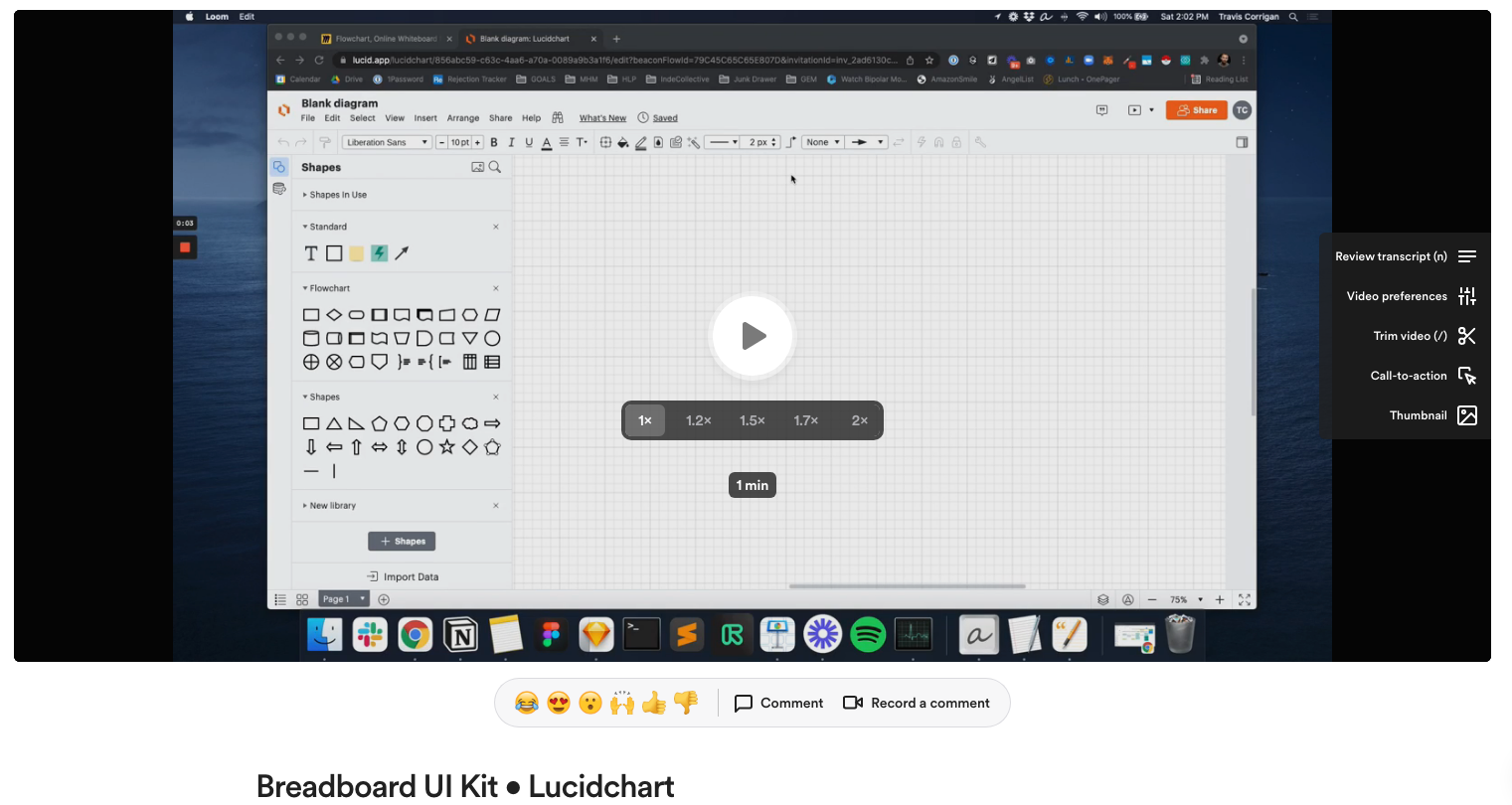Click the insert image icon in Shapes panel
Screen dimensions: 1512x805
click(477, 167)
